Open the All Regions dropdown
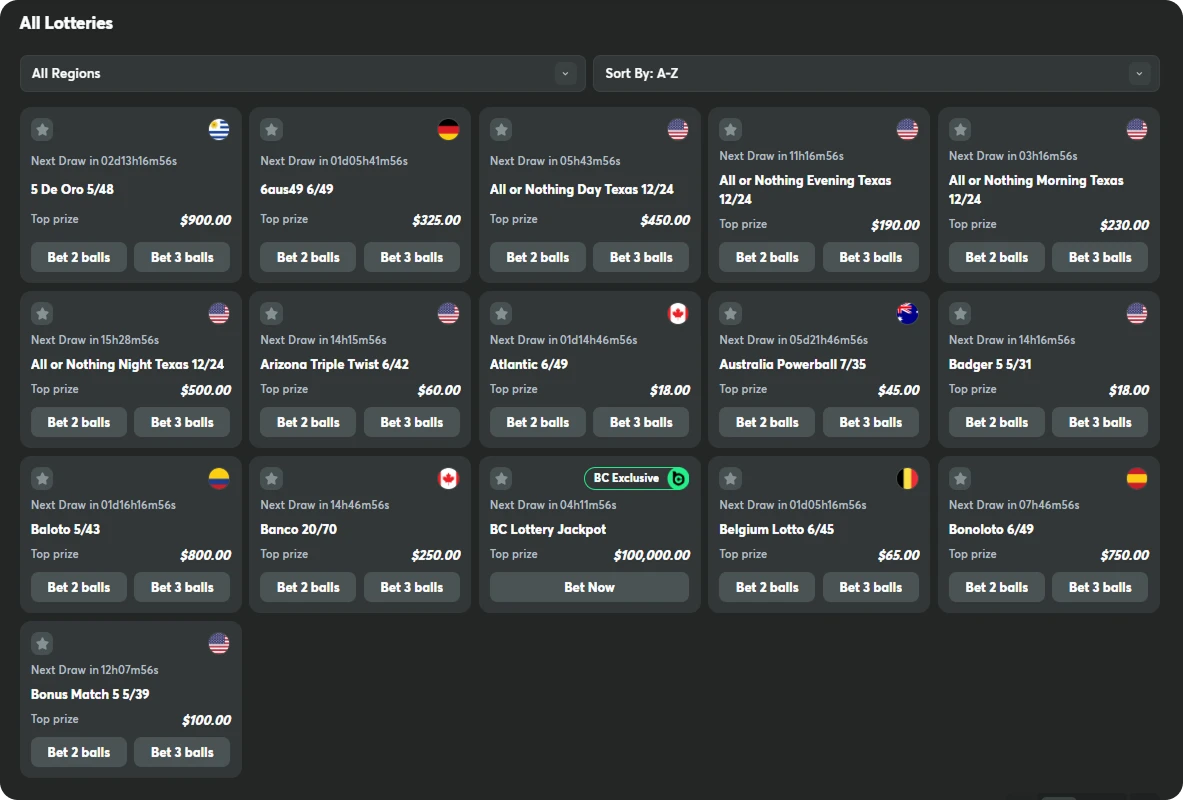Viewport: 1183px width, 800px height. pos(302,74)
